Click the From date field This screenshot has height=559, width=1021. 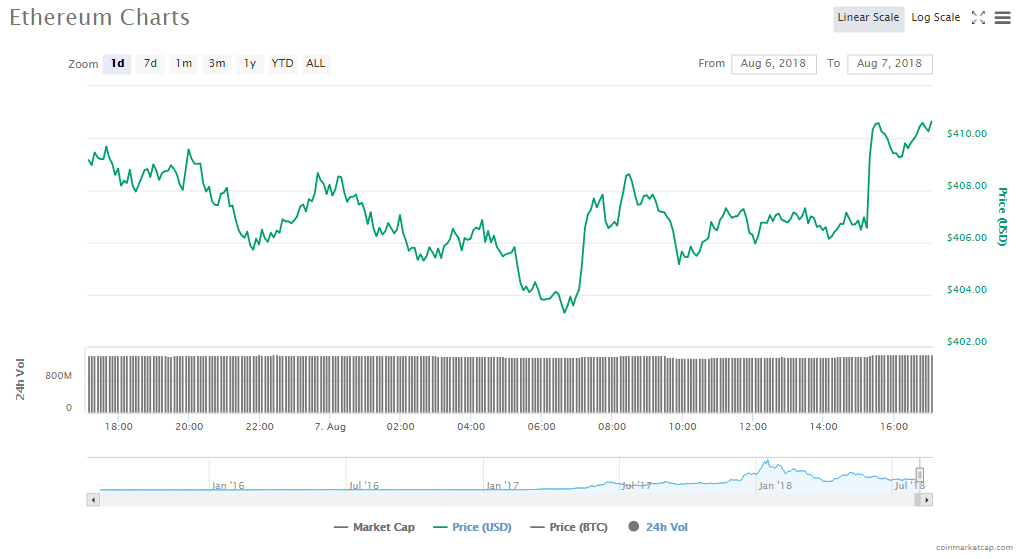tap(773, 64)
